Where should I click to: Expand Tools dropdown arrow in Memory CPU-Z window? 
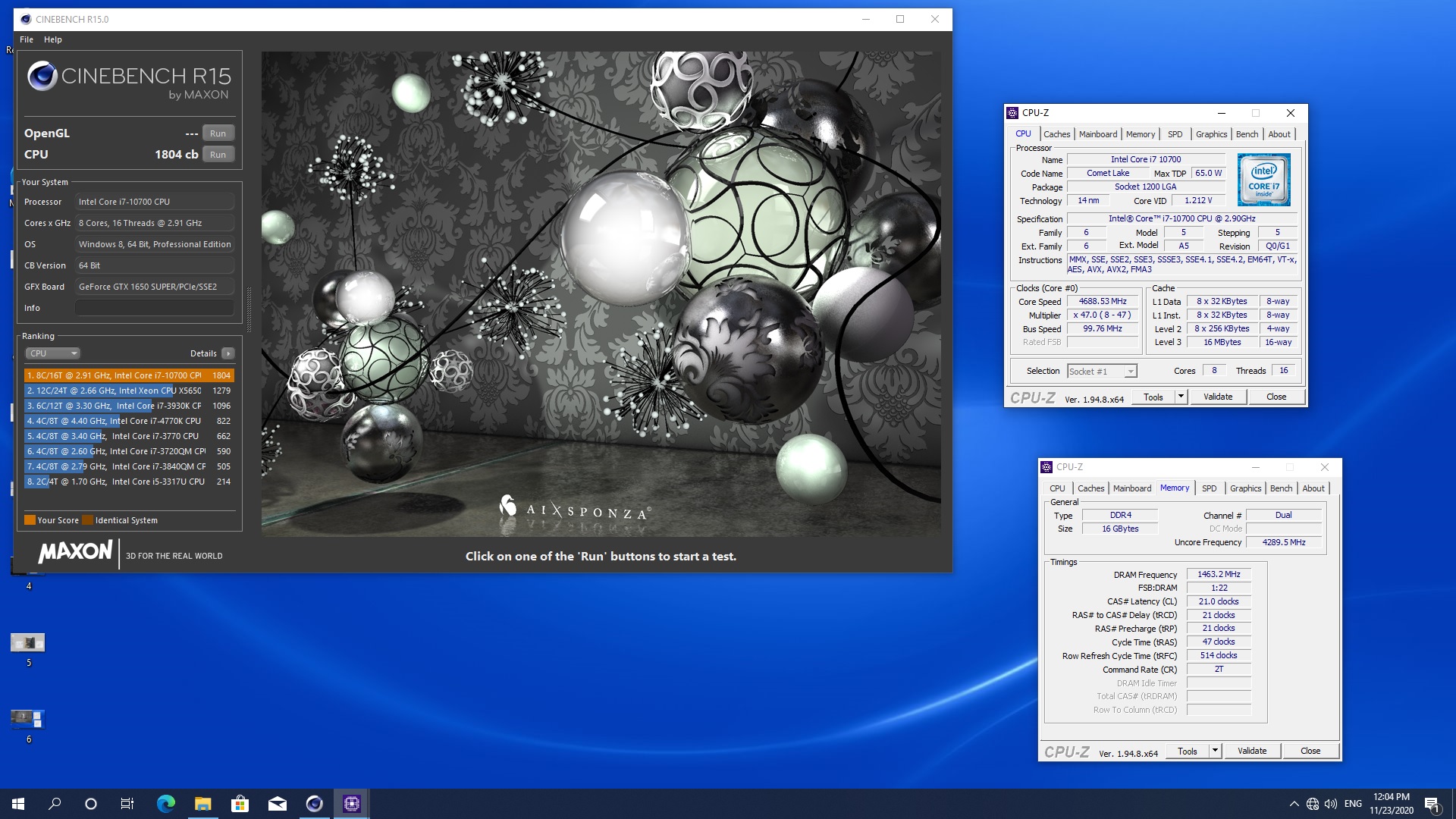(x=1215, y=752)
